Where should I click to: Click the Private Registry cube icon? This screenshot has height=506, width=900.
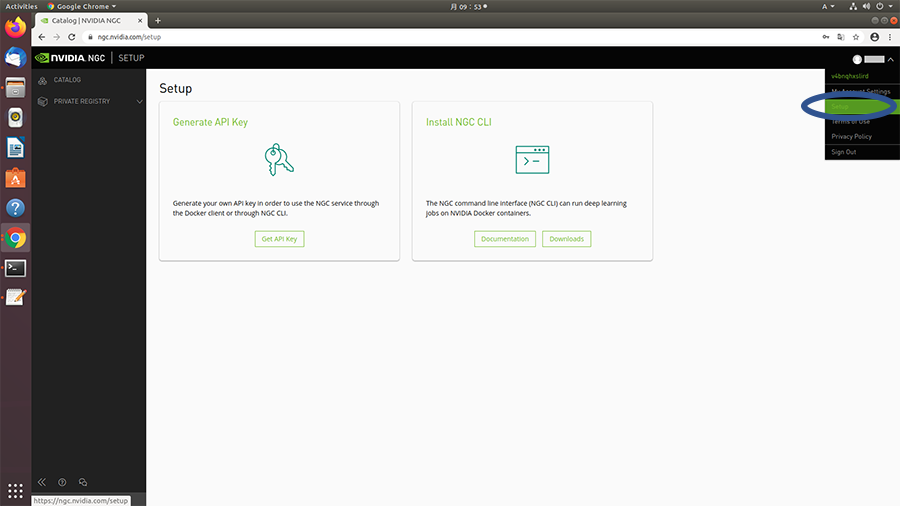(x=42, y=102)
